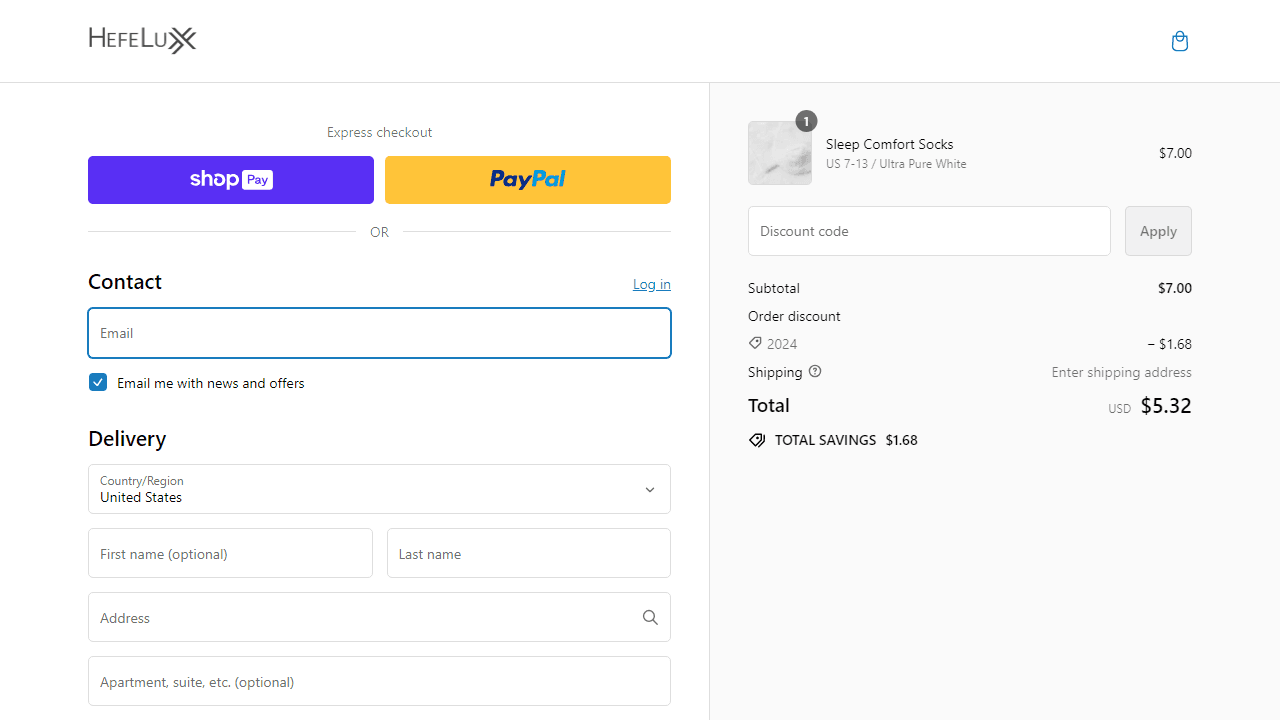Click the 2024 discount code label

(x=782, y=344)
